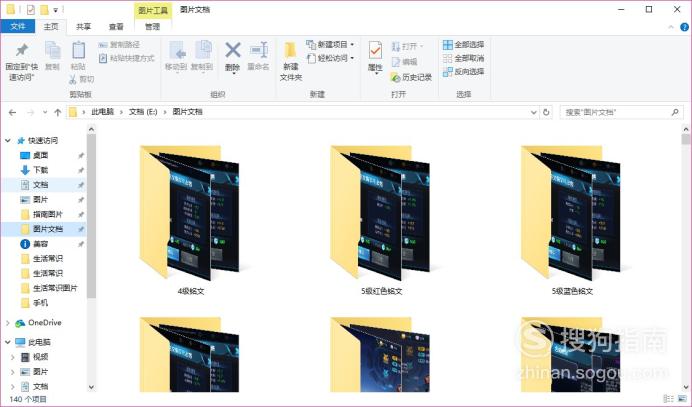Click Quick Access Toolbar properties icon
This screenshot has width=692, height=407.
30,9
